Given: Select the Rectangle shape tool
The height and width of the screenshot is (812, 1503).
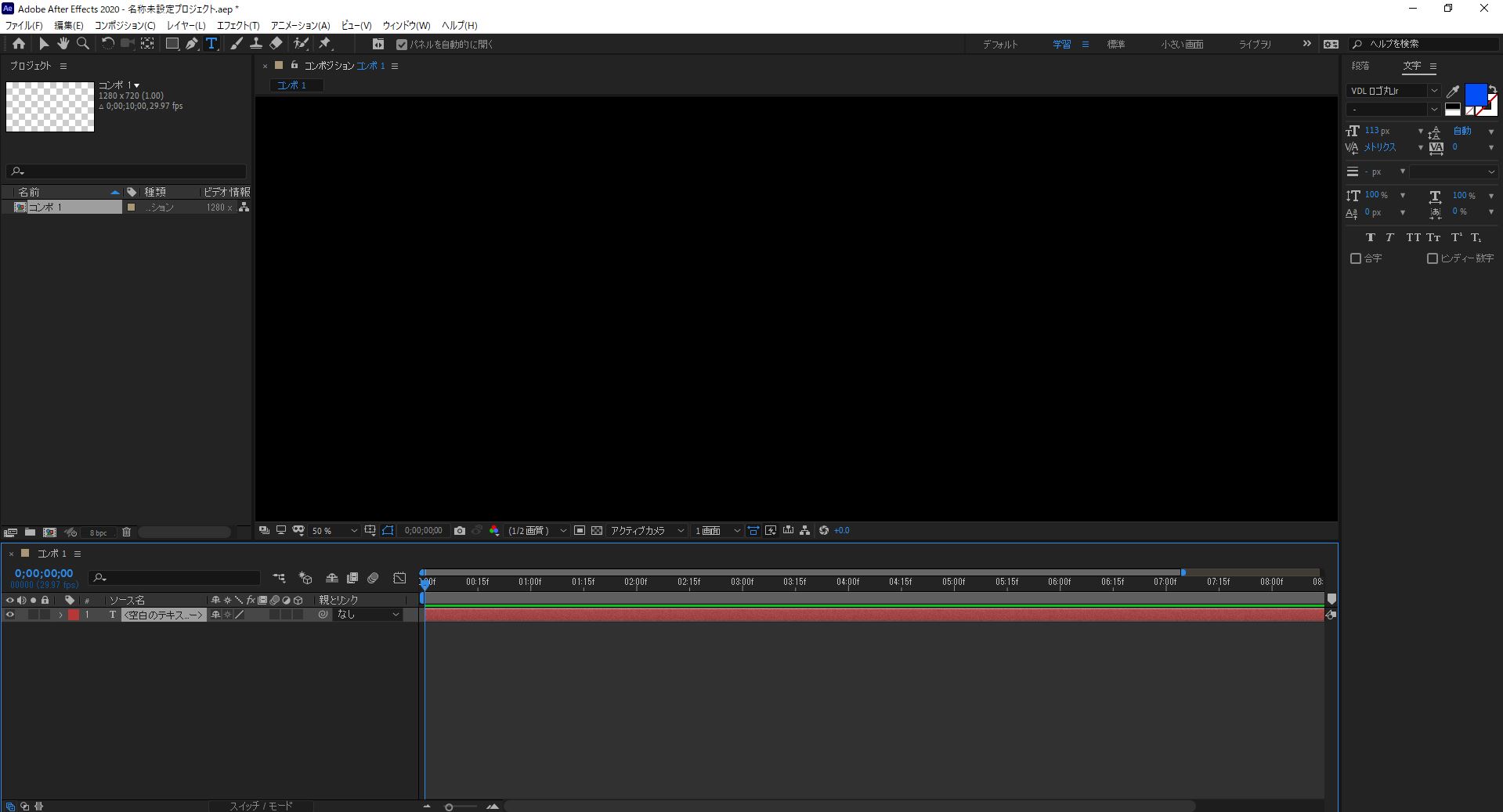Looking at the screenshot, I should coord(172,44).
